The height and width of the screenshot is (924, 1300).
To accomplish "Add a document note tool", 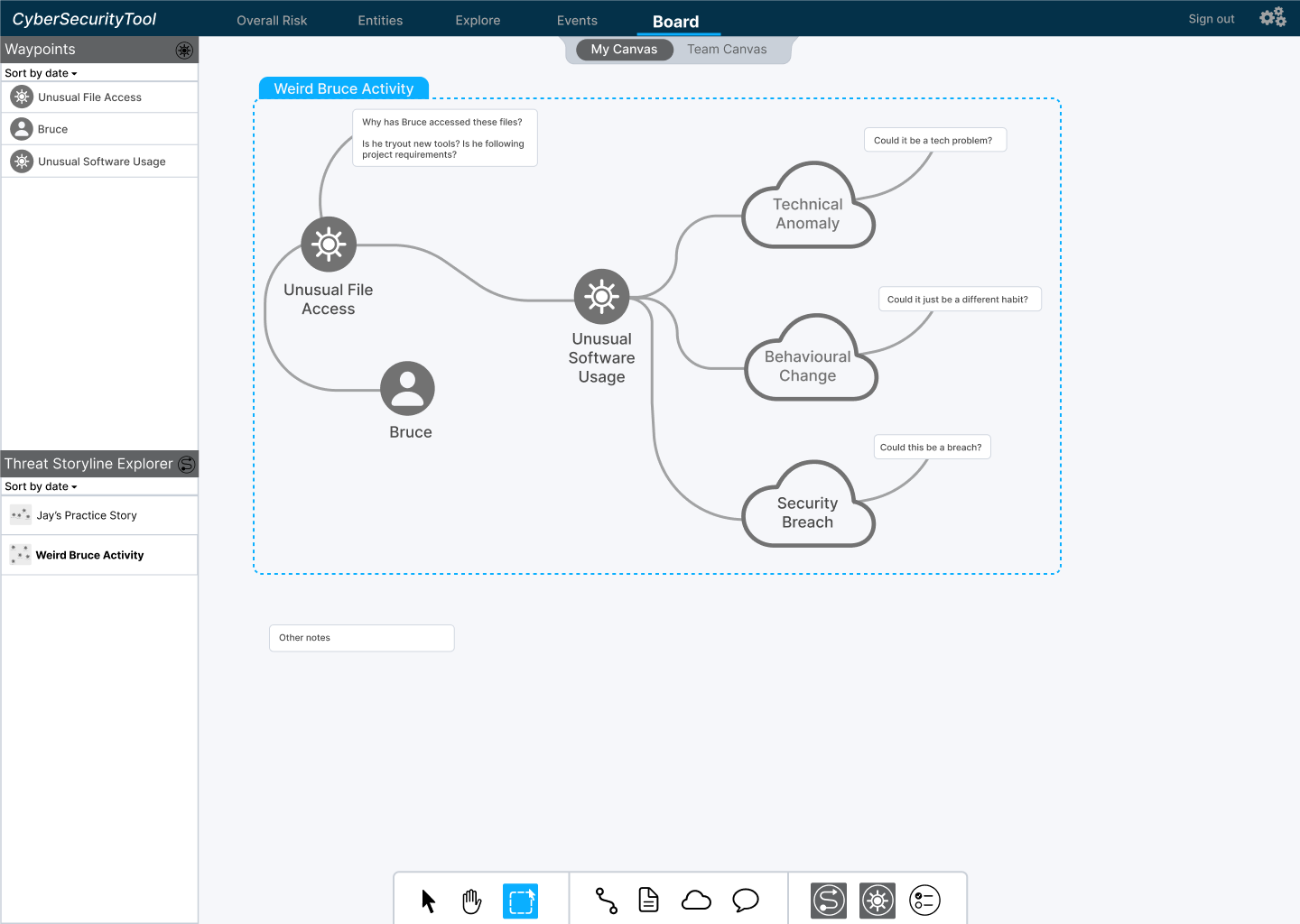I will (649, 901).
